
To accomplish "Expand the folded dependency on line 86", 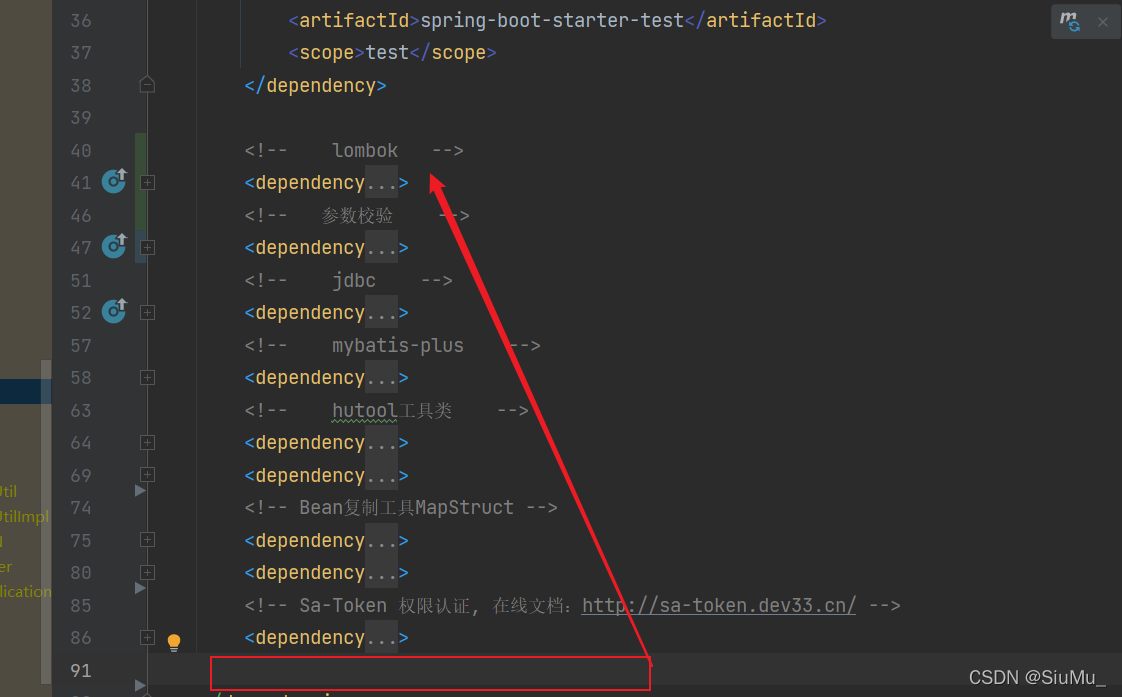I will [x=147, y=638].
